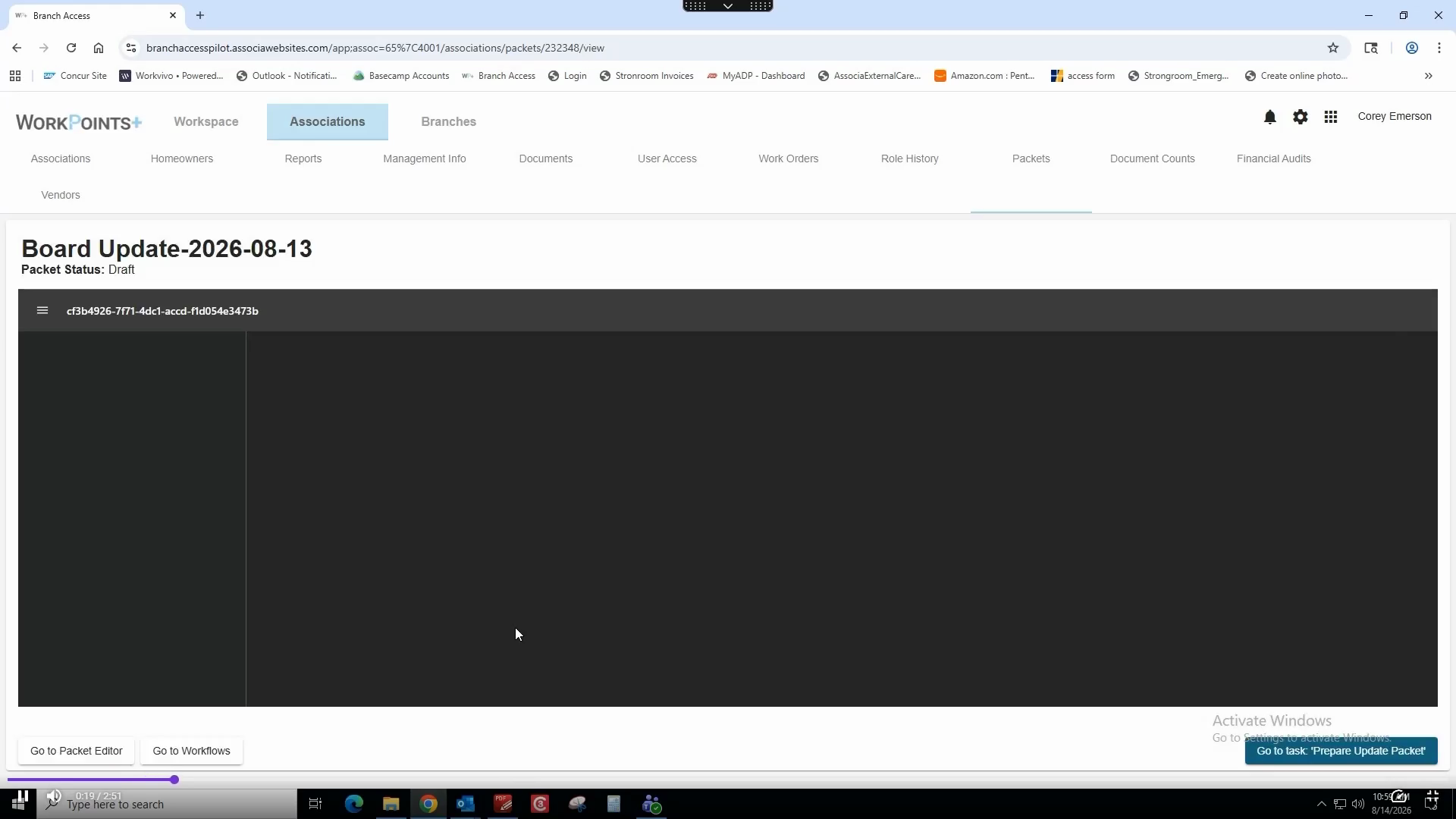Open File Explorer from the taskbar

(391, 804)
